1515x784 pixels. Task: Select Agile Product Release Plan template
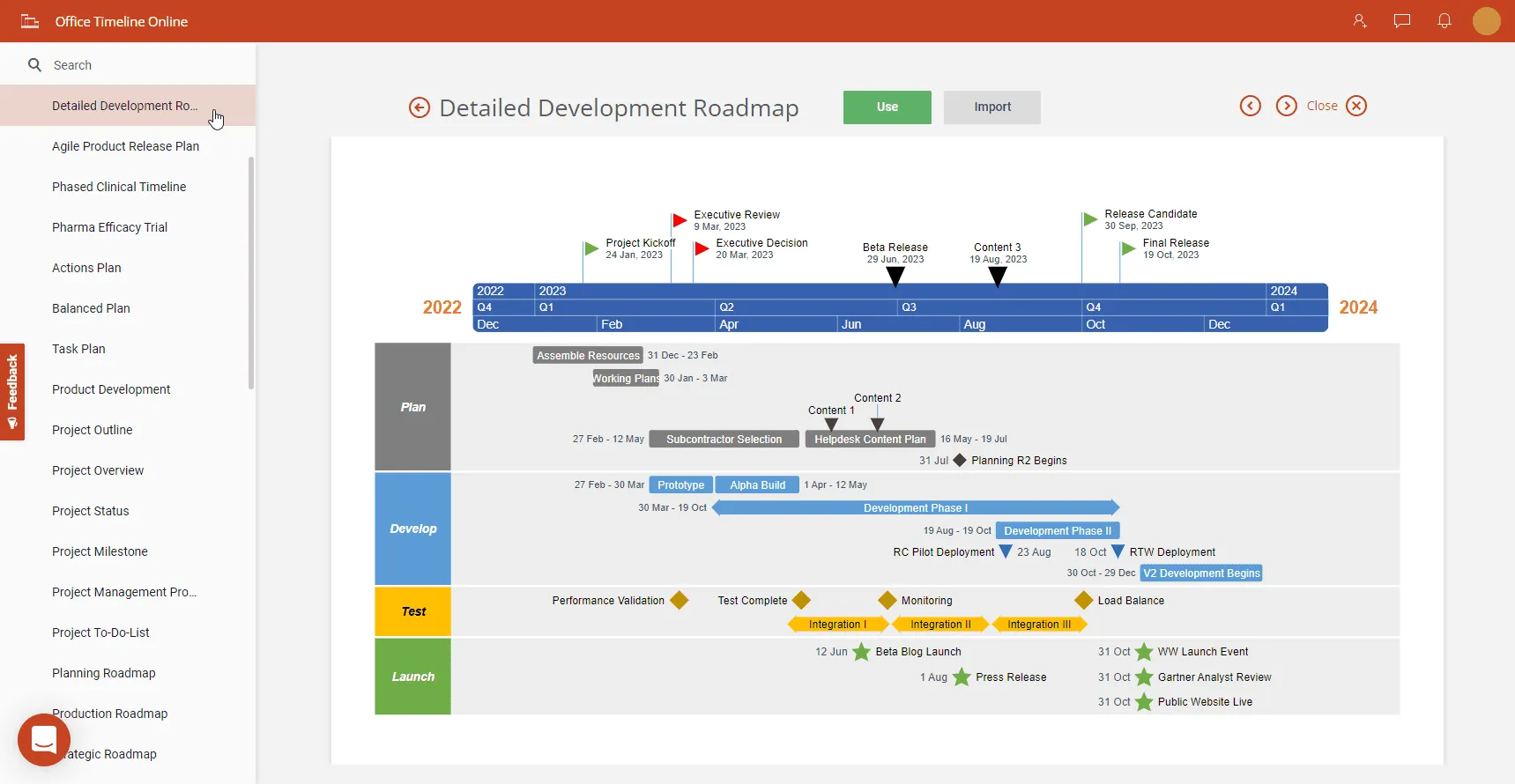pyautogui.click(x=125, y=146)
